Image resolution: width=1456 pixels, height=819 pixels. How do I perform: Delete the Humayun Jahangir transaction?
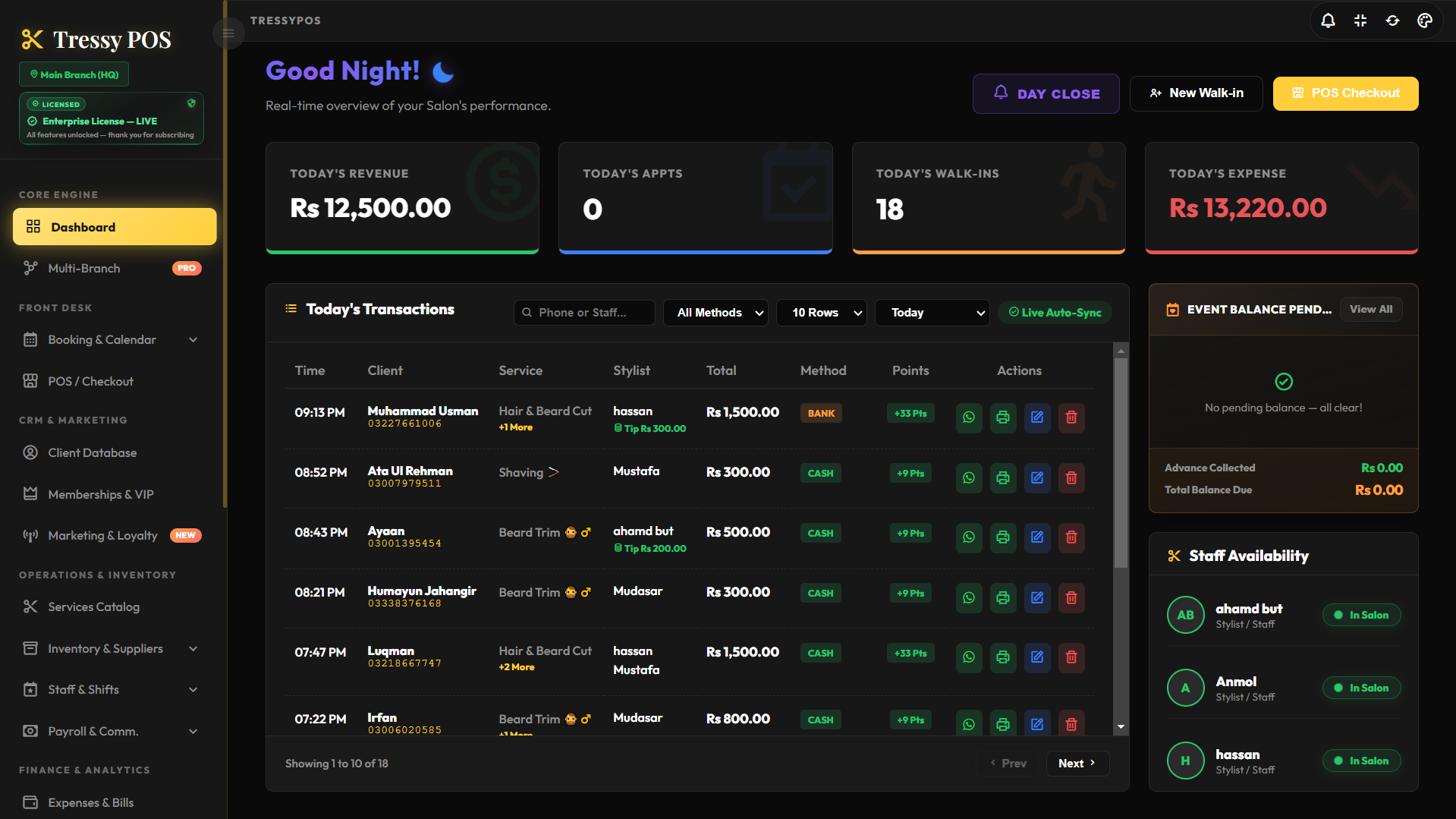point(1071,597)
